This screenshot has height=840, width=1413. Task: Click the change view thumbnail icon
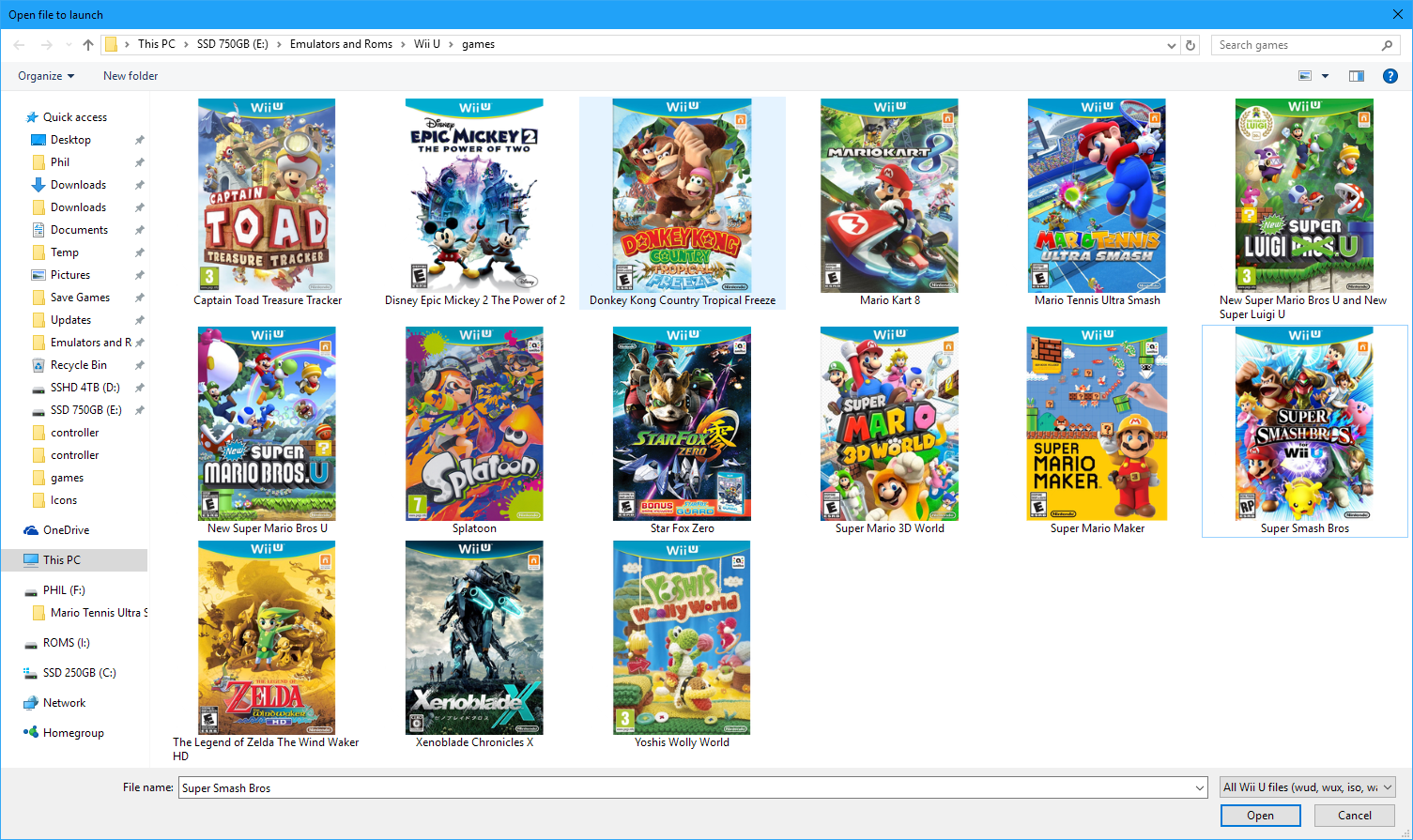tap(1307, 76)
